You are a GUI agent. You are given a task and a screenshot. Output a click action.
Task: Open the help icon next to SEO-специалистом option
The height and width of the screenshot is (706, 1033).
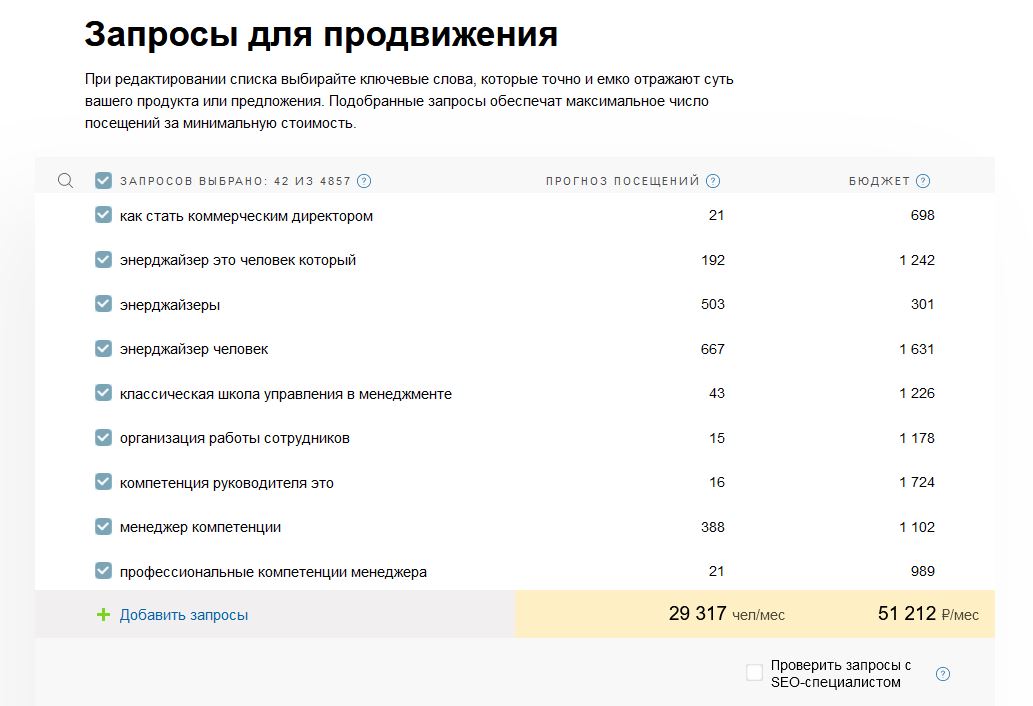coord(941,675)
